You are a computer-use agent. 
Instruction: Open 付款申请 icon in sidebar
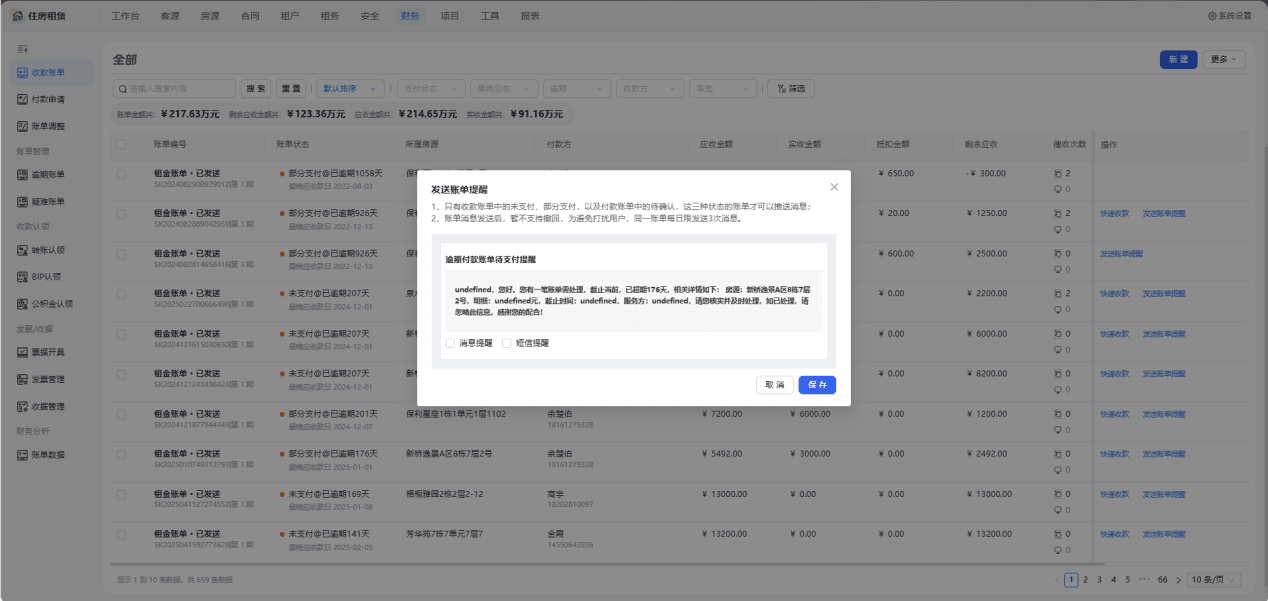(x=22, y=99)
